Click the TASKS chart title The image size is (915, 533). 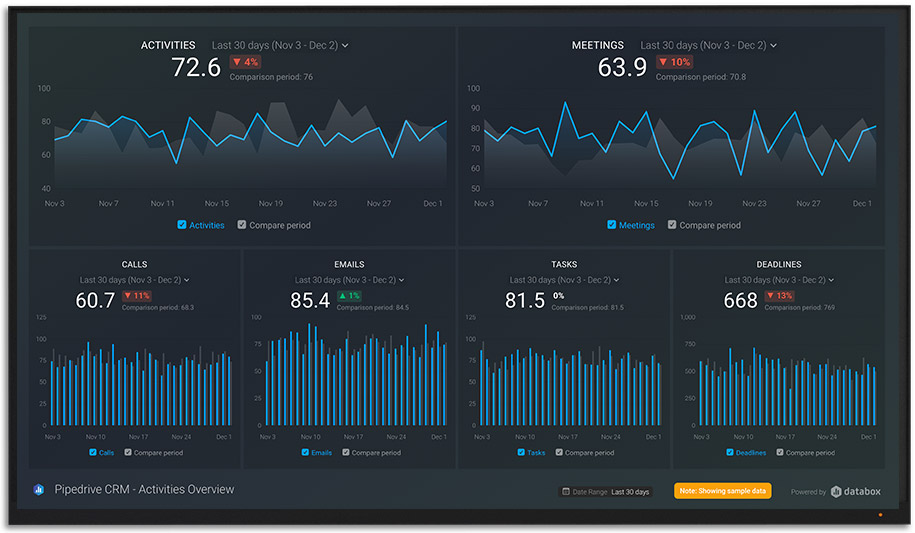tap(564, 264)
